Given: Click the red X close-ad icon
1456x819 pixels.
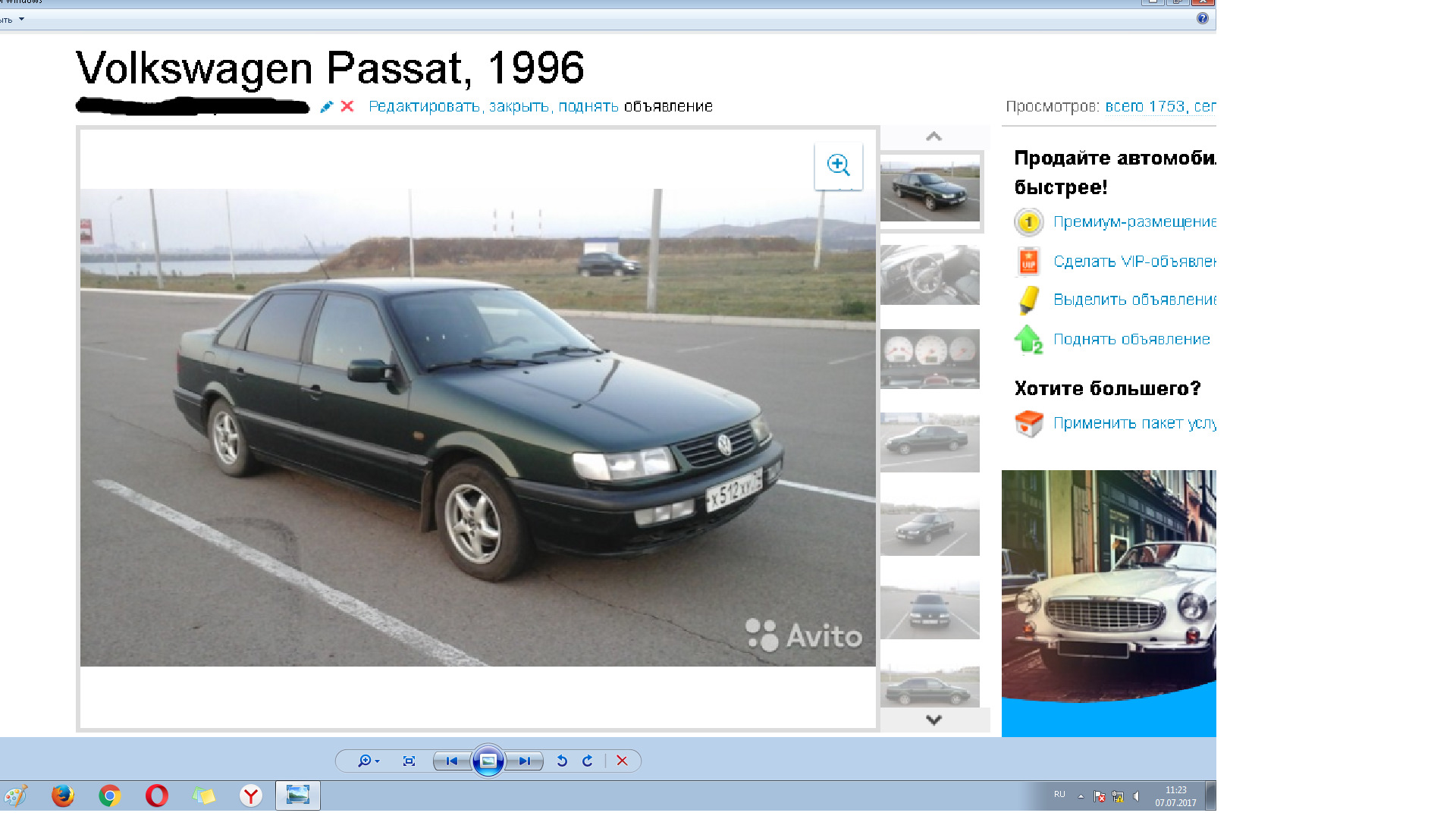Looking at the screenshot, I should tap(347, 106).
